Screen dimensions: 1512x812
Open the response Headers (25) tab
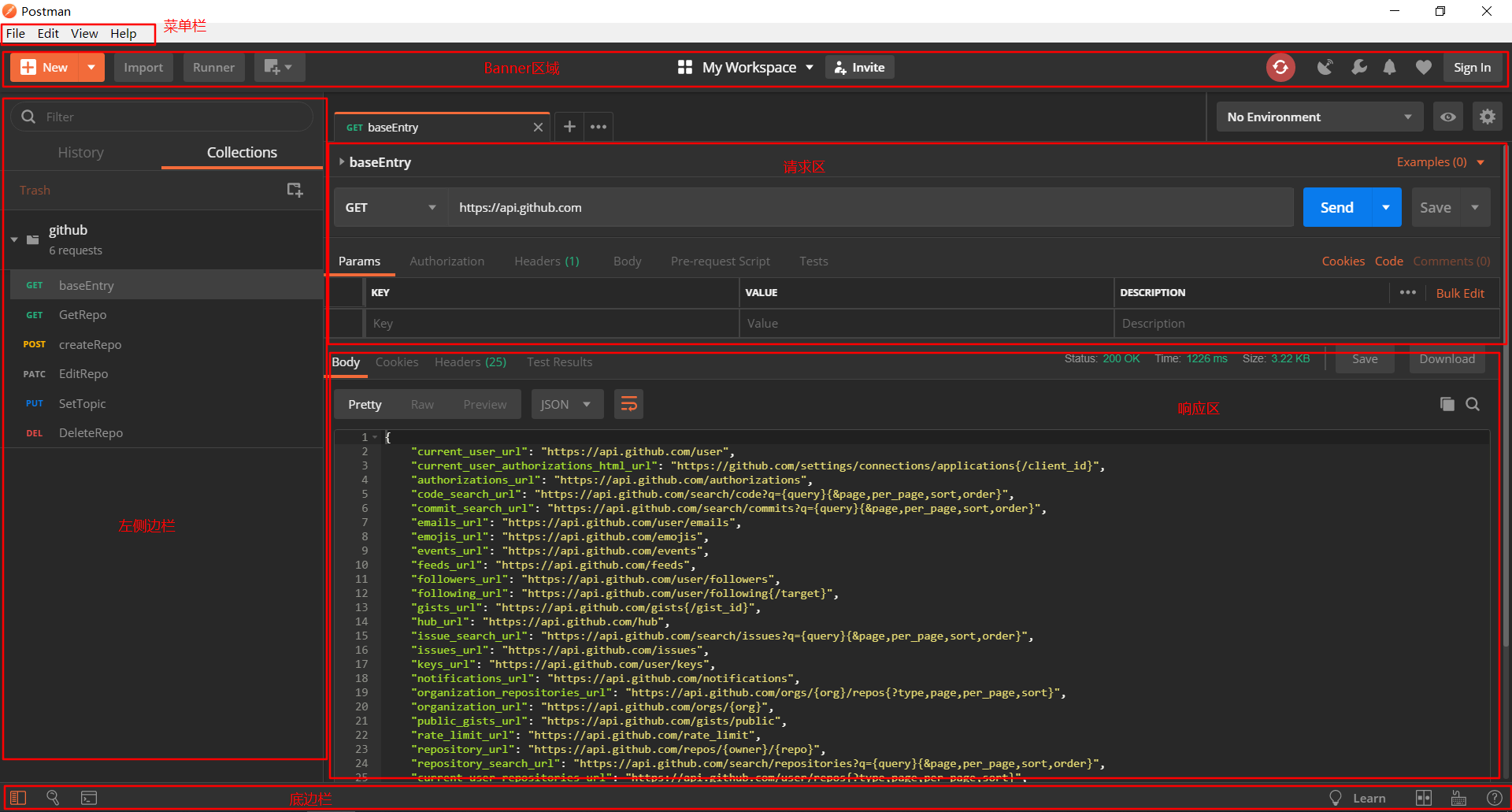(471, 362)
